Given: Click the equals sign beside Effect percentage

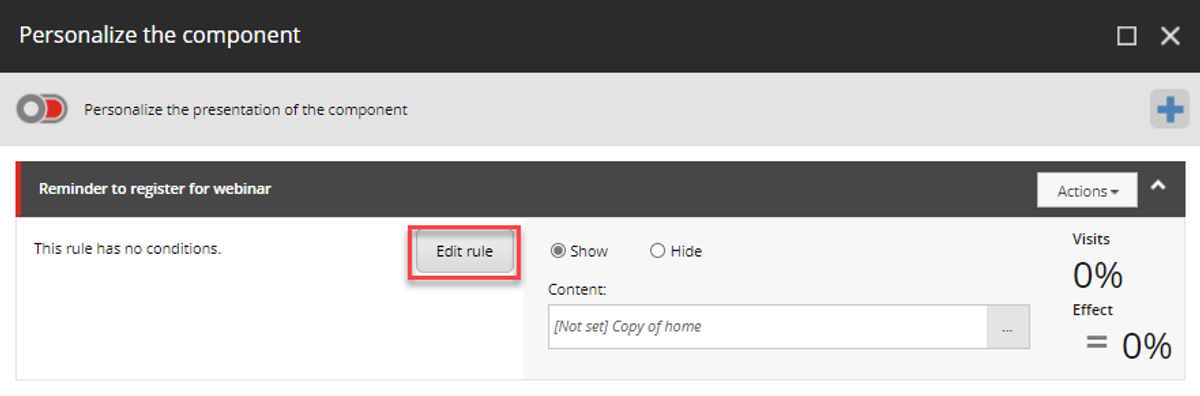Looking at the screenshot, I should pyautogui.click(x=1097, y=343).
